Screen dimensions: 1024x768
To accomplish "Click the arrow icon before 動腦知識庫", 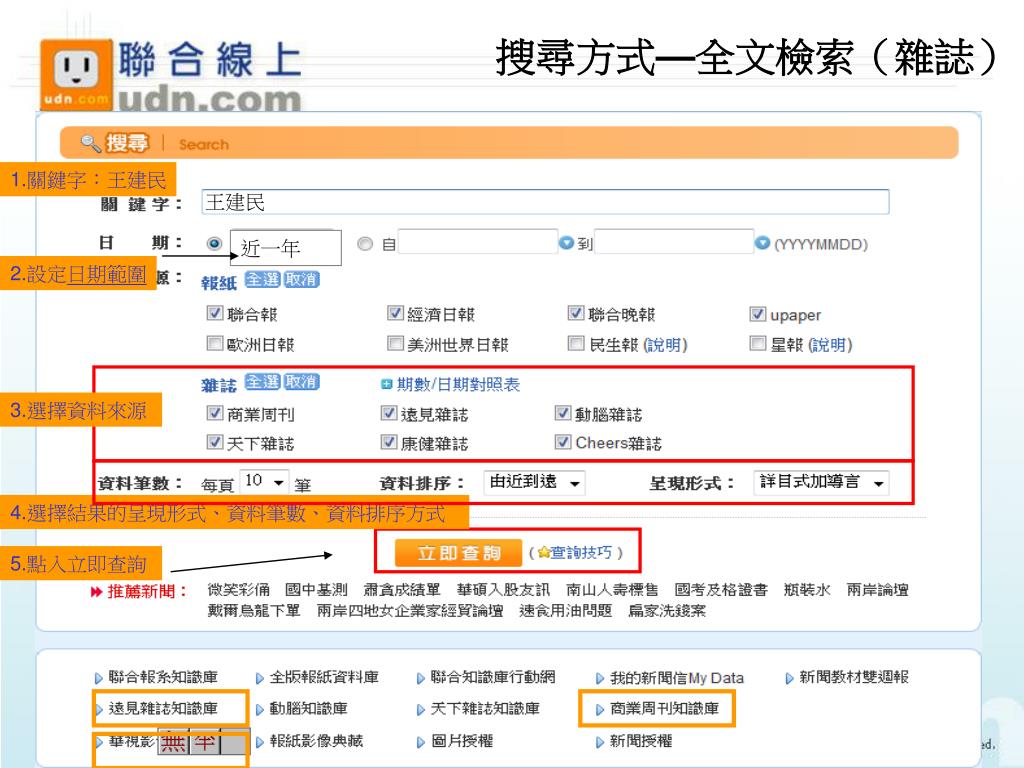I will click(x=259, y=709).
